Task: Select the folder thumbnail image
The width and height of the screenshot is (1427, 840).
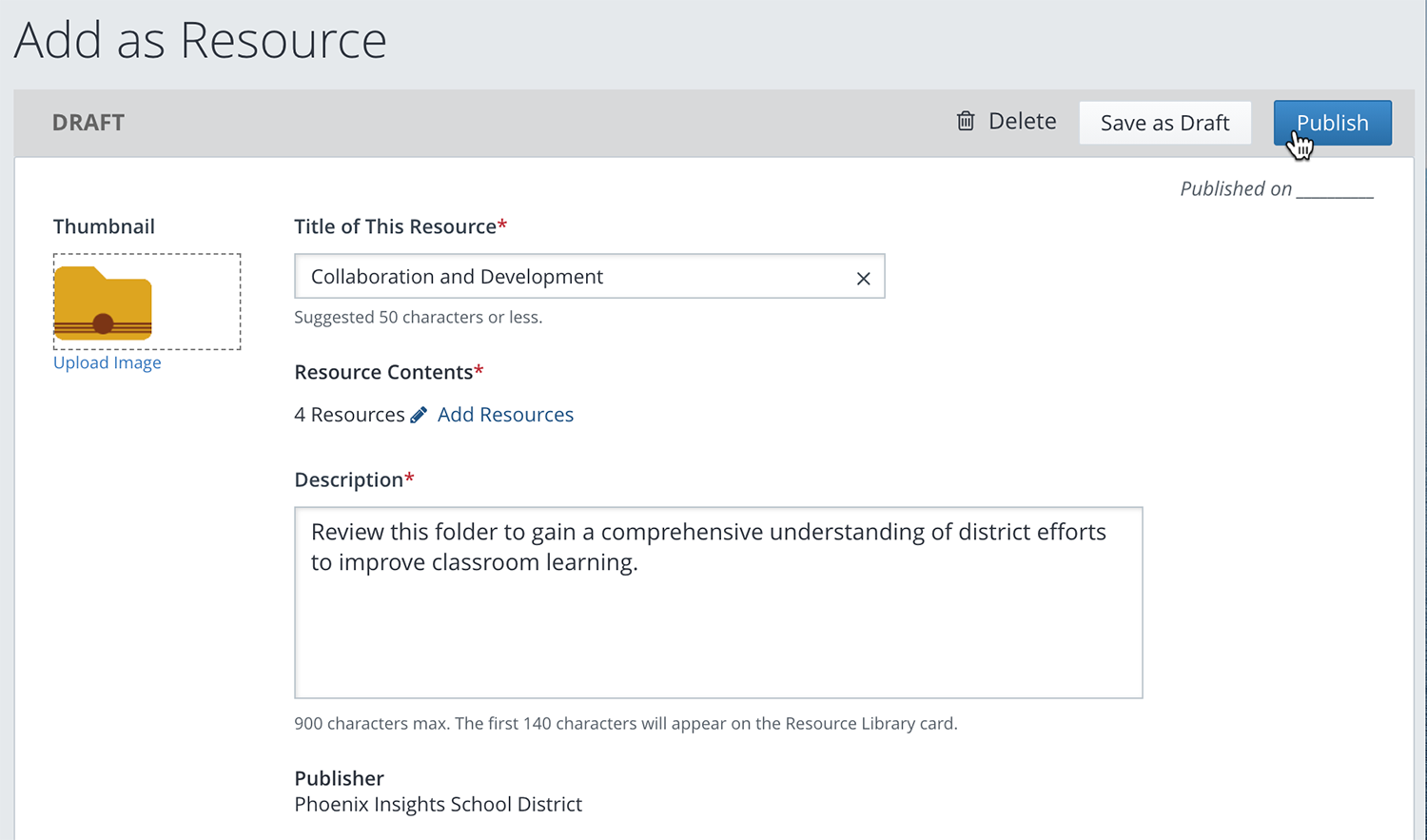Action: [x=103, y=303]
